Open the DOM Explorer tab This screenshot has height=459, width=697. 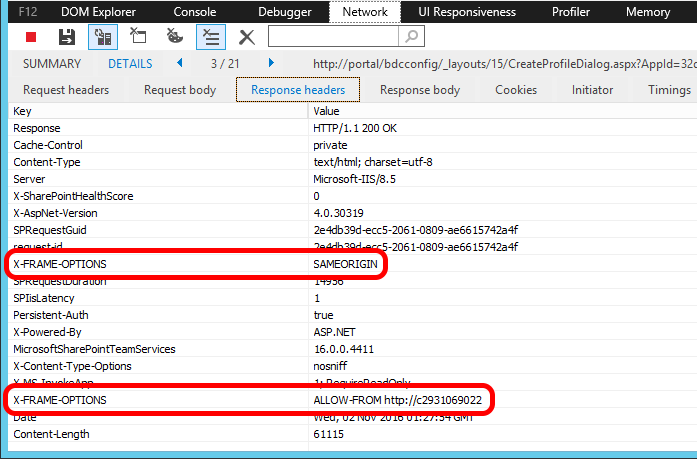click(x=100, y=12)
